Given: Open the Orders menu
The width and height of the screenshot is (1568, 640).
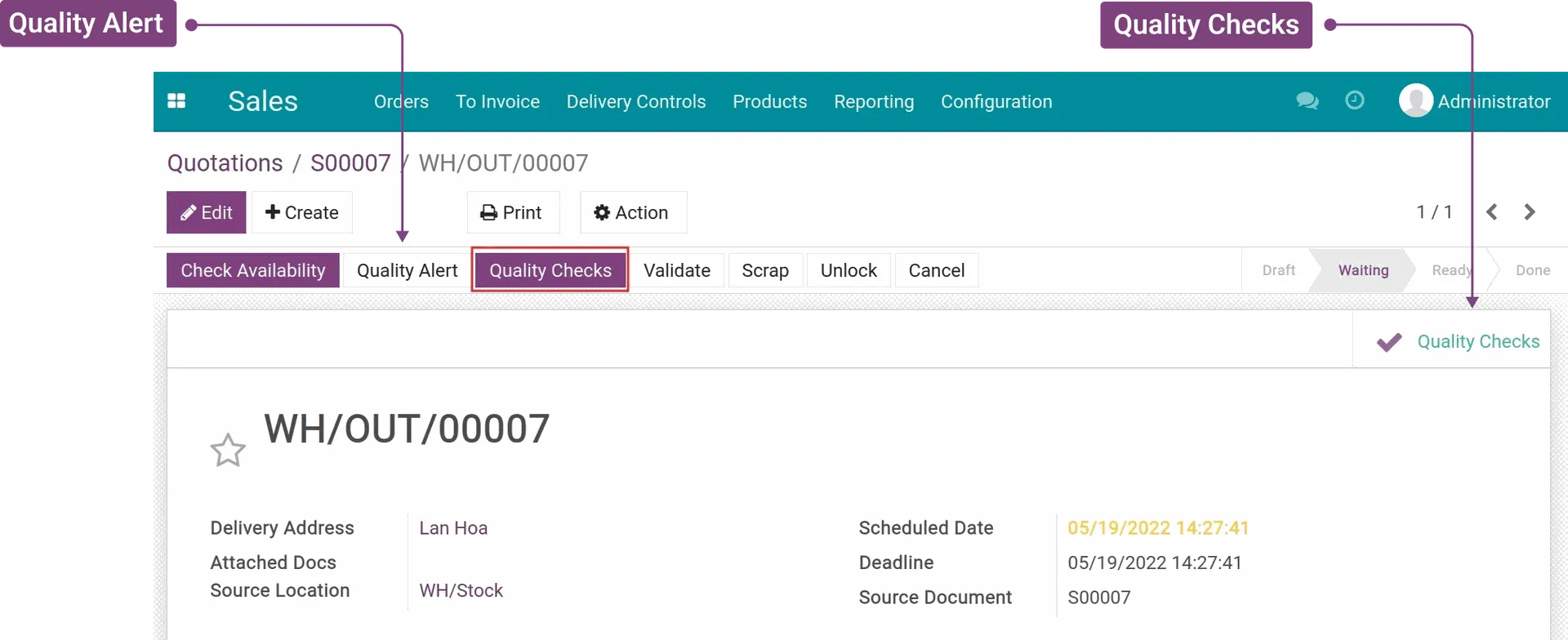Looking at the screenshot, I should tap(401, 101).
